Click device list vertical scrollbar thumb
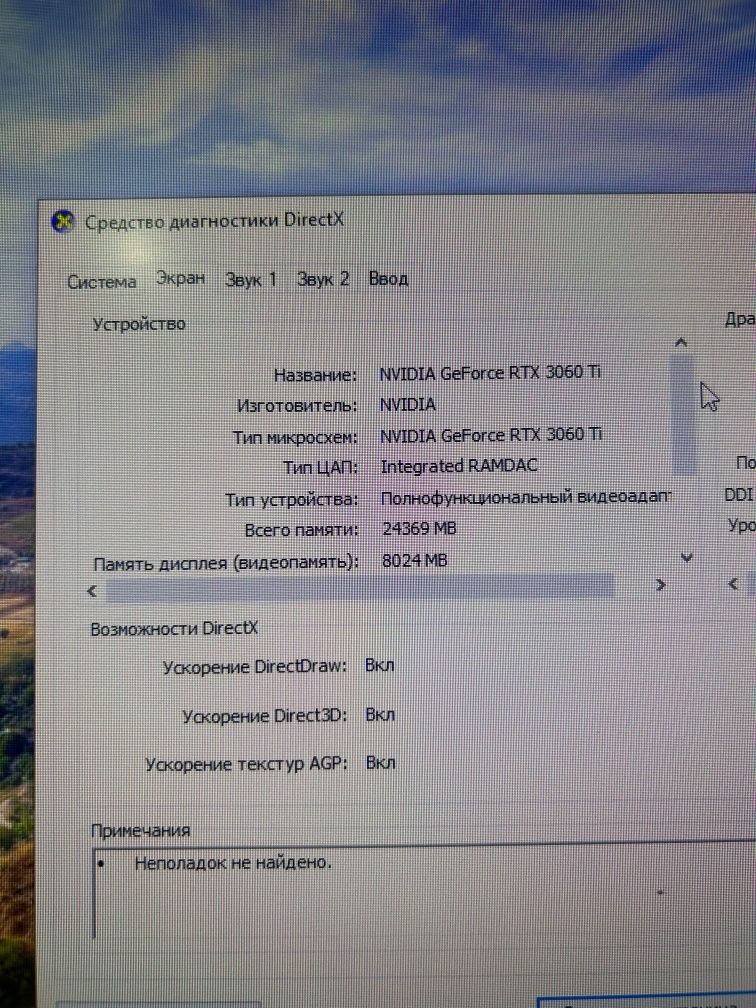The image size is (756, 1008). point(683,413)
